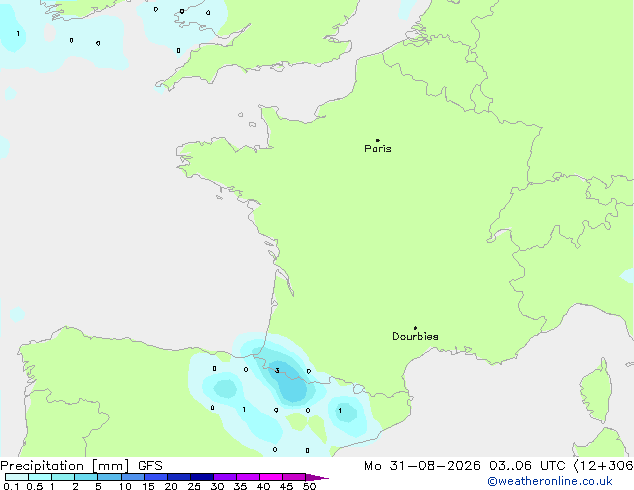Select the Dourbies location dot marker
634x490 pixels.
click(415, 328)
